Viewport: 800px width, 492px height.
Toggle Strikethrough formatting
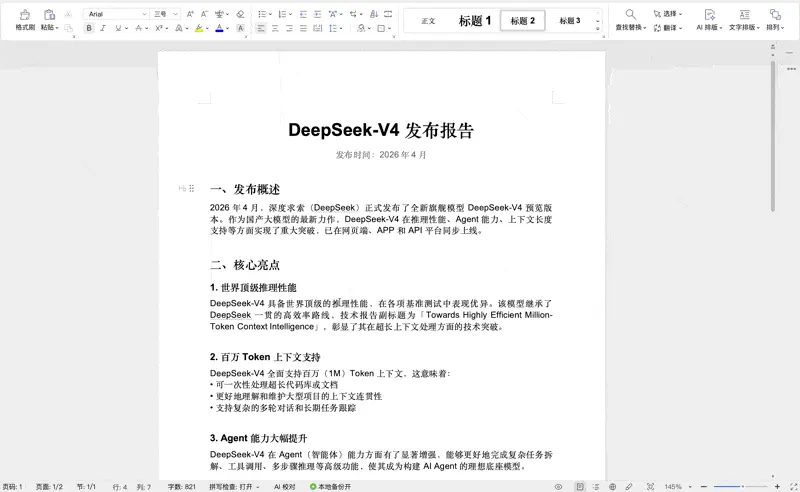click(138, 28)
